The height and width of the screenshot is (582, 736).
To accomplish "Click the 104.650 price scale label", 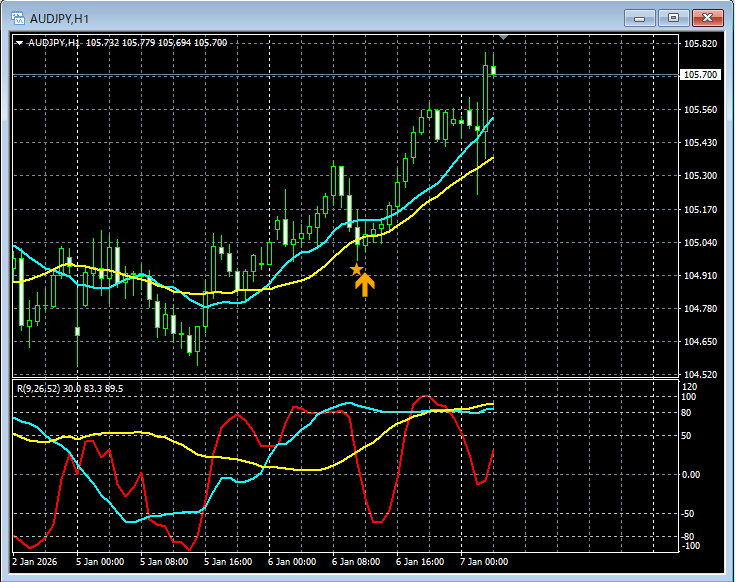I will point(700,342).
